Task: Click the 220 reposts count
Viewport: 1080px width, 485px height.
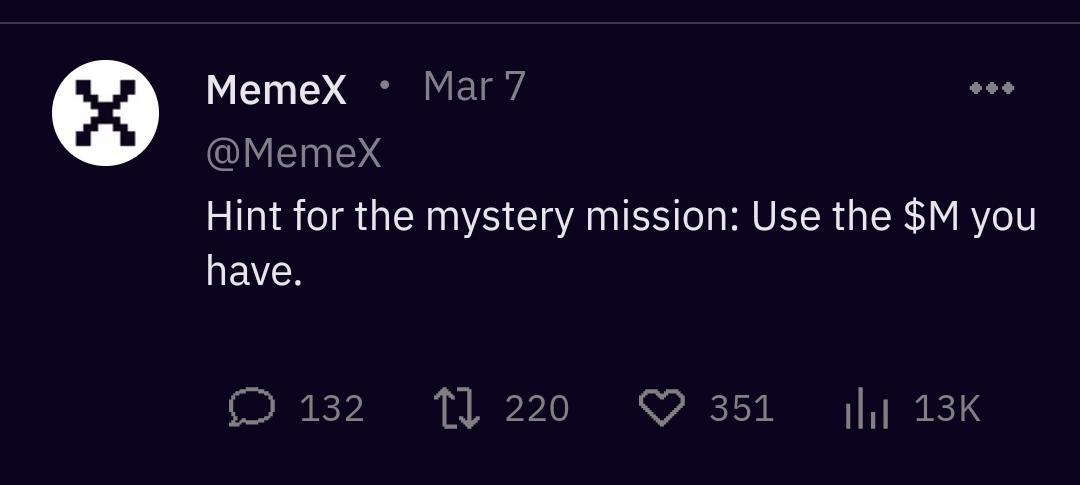Action: click(x=537, y=408)
